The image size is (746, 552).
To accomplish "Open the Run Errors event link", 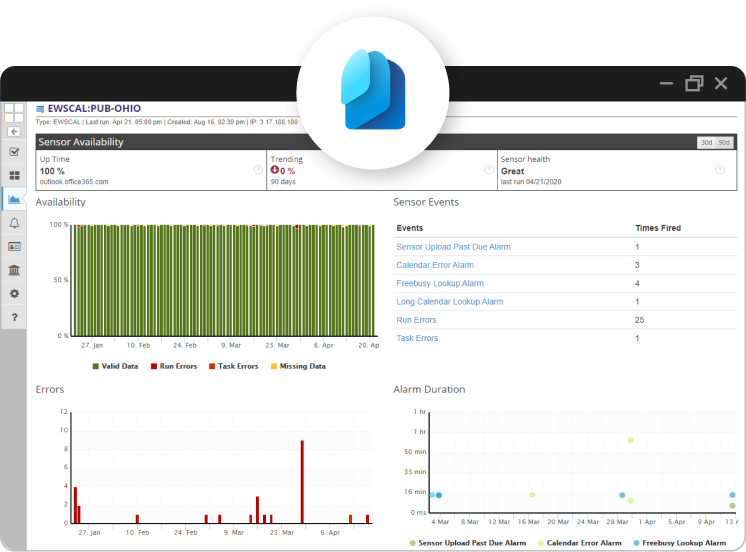I will (416, 320).
